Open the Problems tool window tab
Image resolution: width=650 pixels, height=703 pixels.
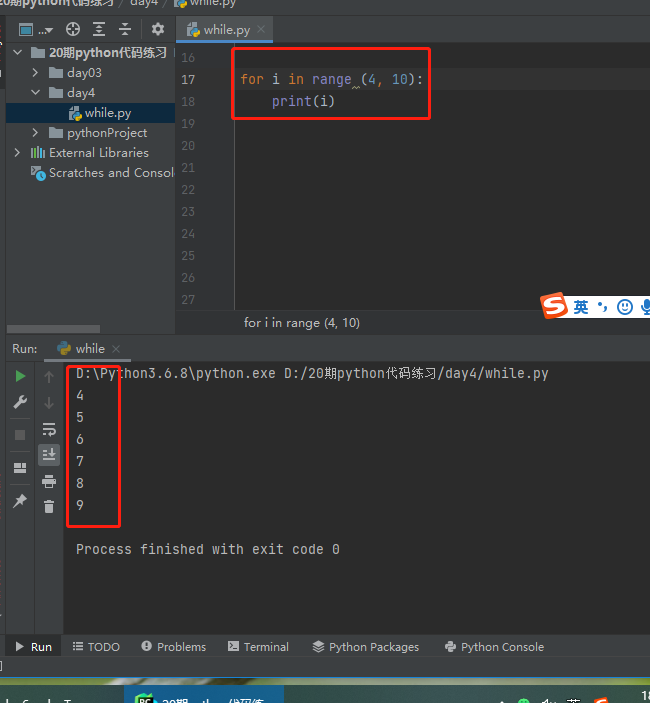pos(173,647)
